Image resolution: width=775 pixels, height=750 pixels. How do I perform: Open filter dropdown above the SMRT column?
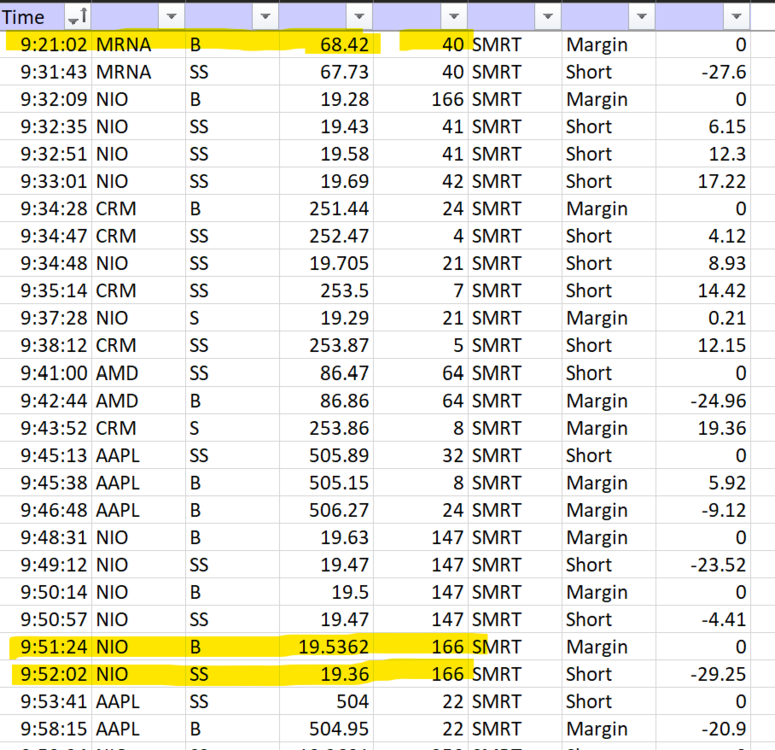[548, 17]
